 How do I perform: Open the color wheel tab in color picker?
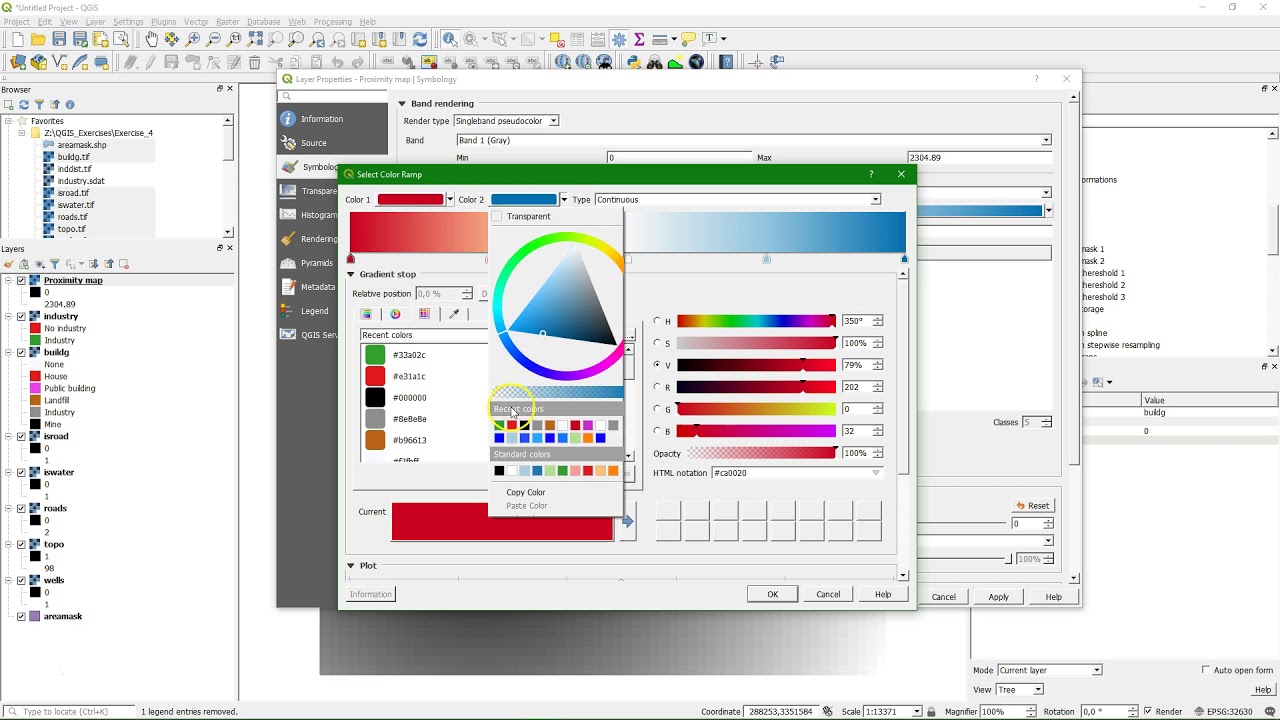tap(395, 314)
